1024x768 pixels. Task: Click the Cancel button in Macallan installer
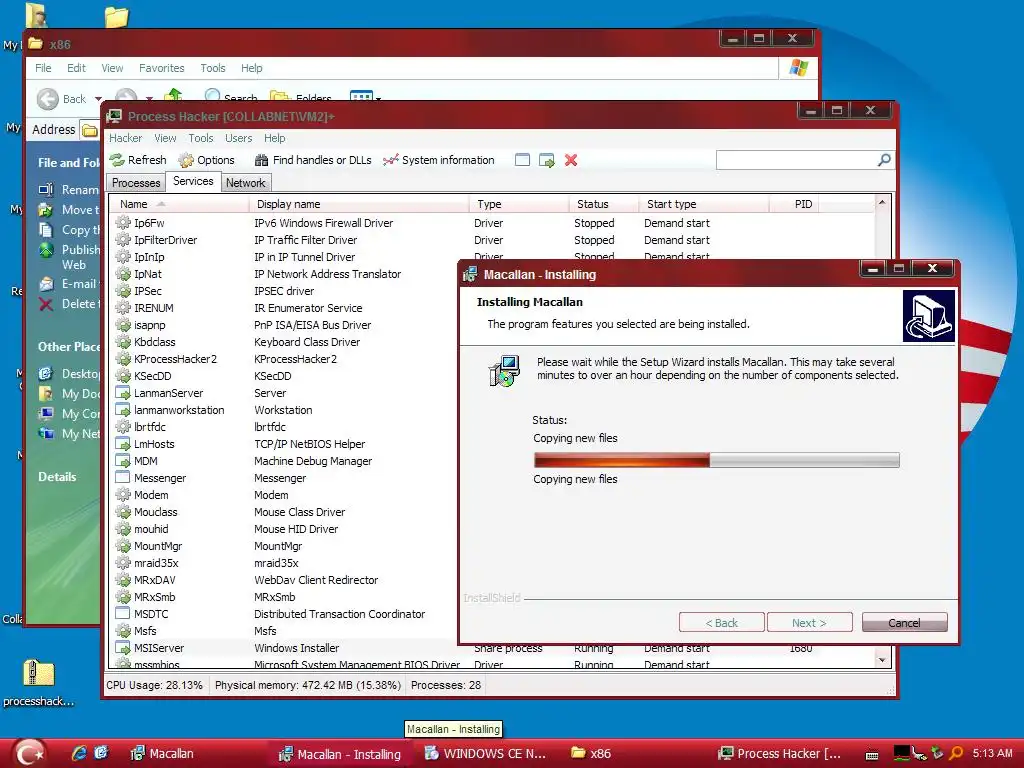tap(904, 622)
